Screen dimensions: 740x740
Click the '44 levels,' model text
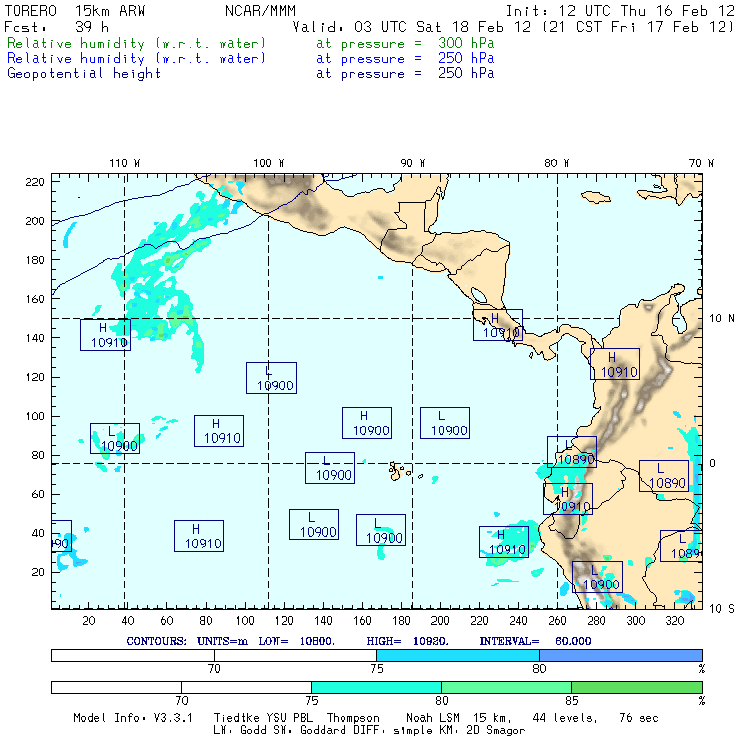point(565,718)
